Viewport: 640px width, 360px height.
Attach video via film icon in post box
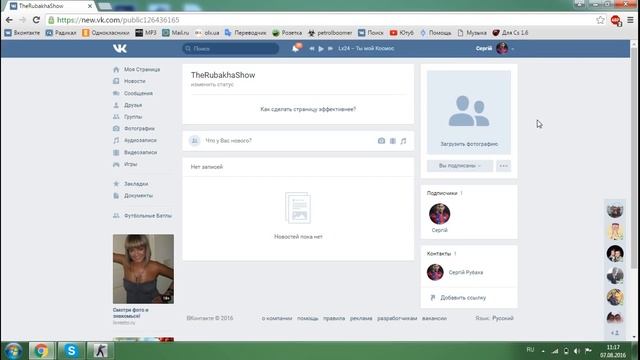coord(393,141)
